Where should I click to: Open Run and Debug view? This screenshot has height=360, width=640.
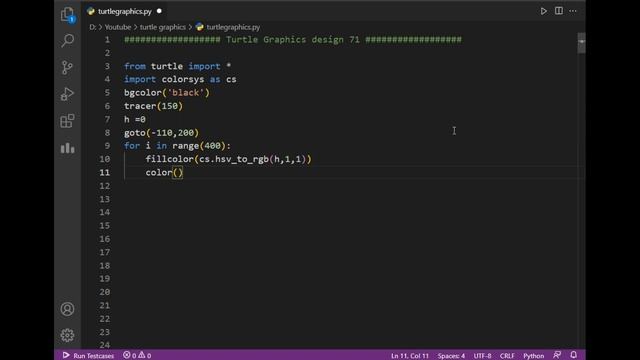pos(67,94)
